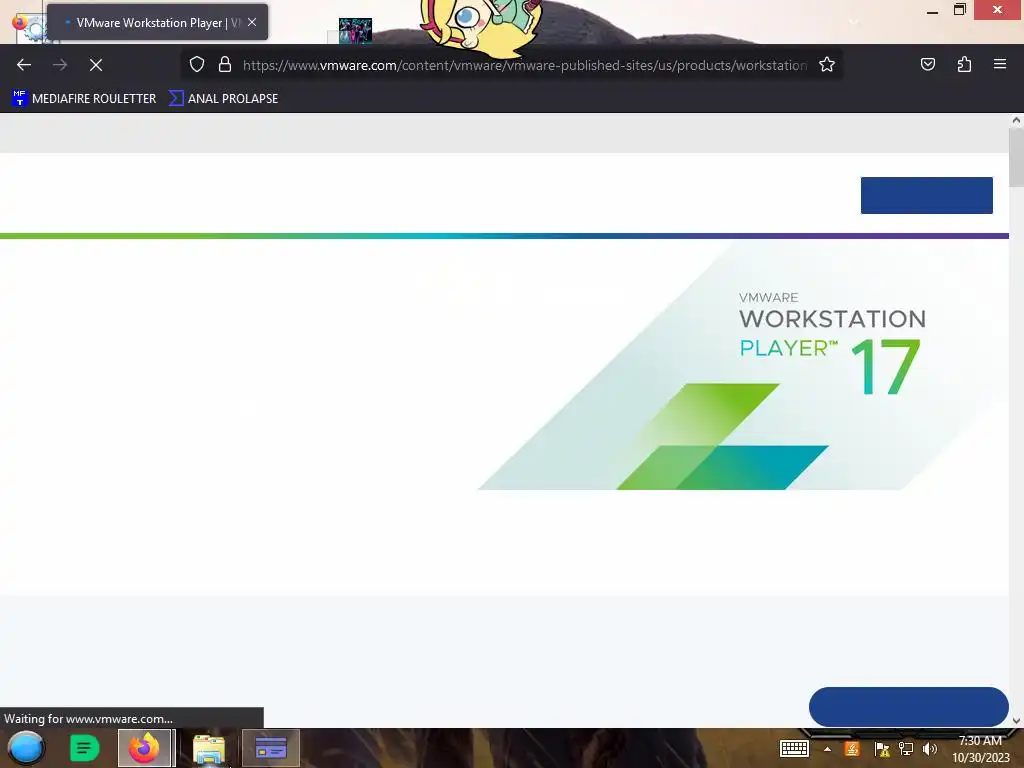This screenshot has height=768, width=1024.
Task: Open the Firefox hamburger application menu
Action: click(999, 64)
